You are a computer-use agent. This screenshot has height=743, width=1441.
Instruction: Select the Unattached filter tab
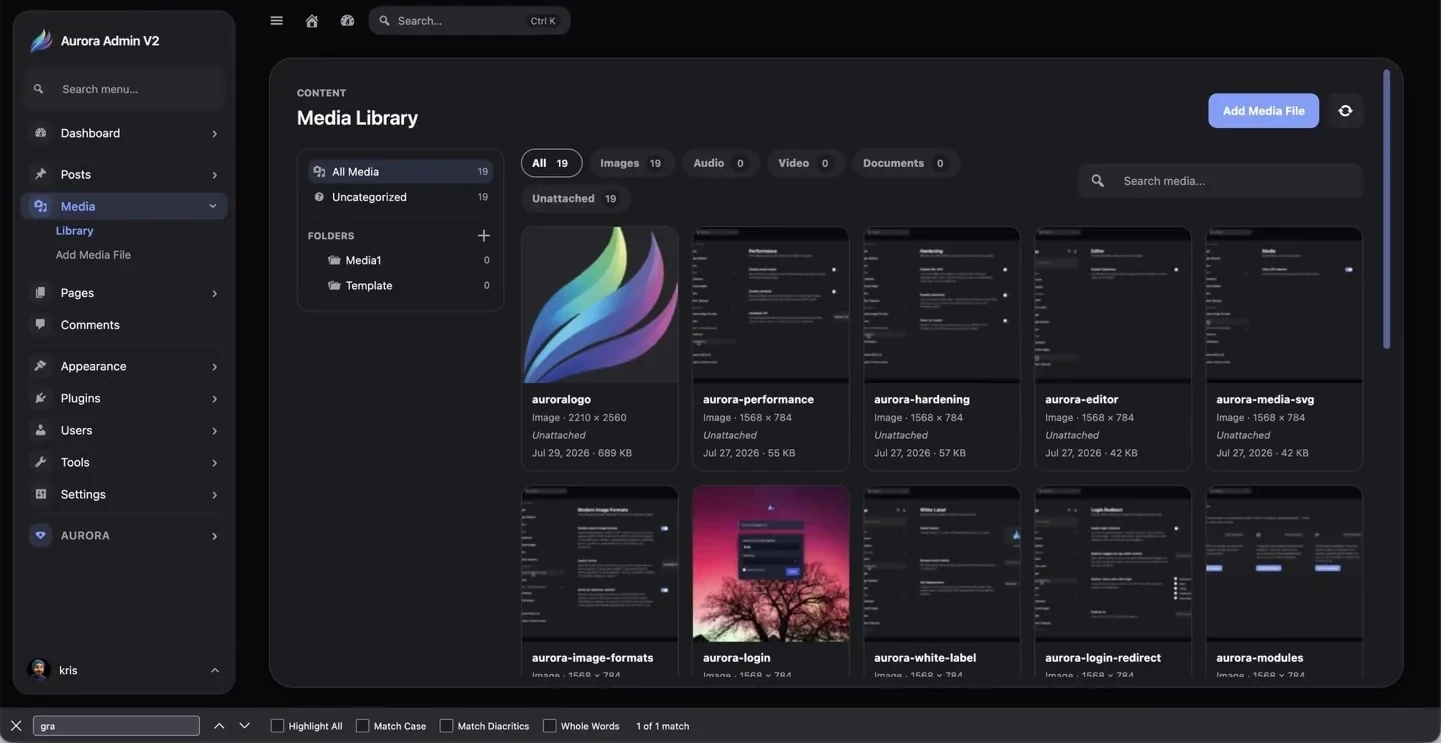tap(575, 198)
